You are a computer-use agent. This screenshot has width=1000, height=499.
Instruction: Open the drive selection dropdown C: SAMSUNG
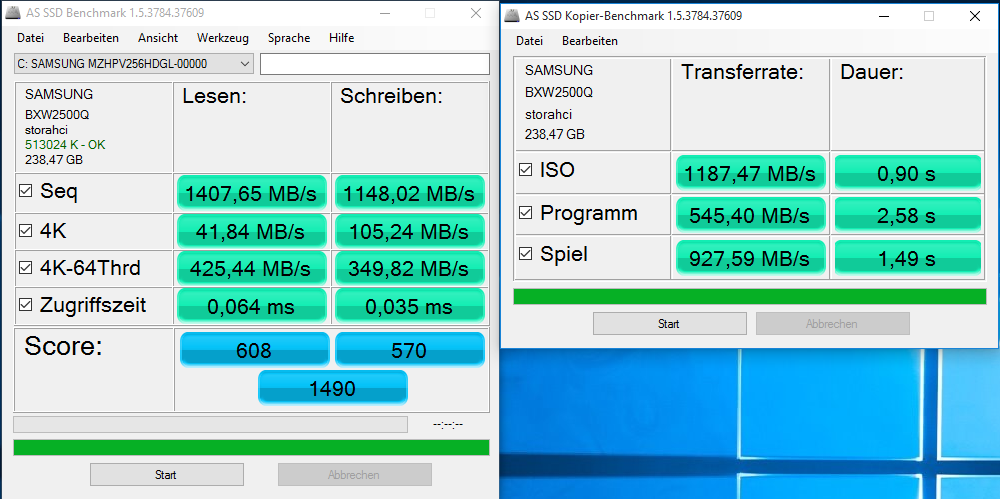[134, 64]
